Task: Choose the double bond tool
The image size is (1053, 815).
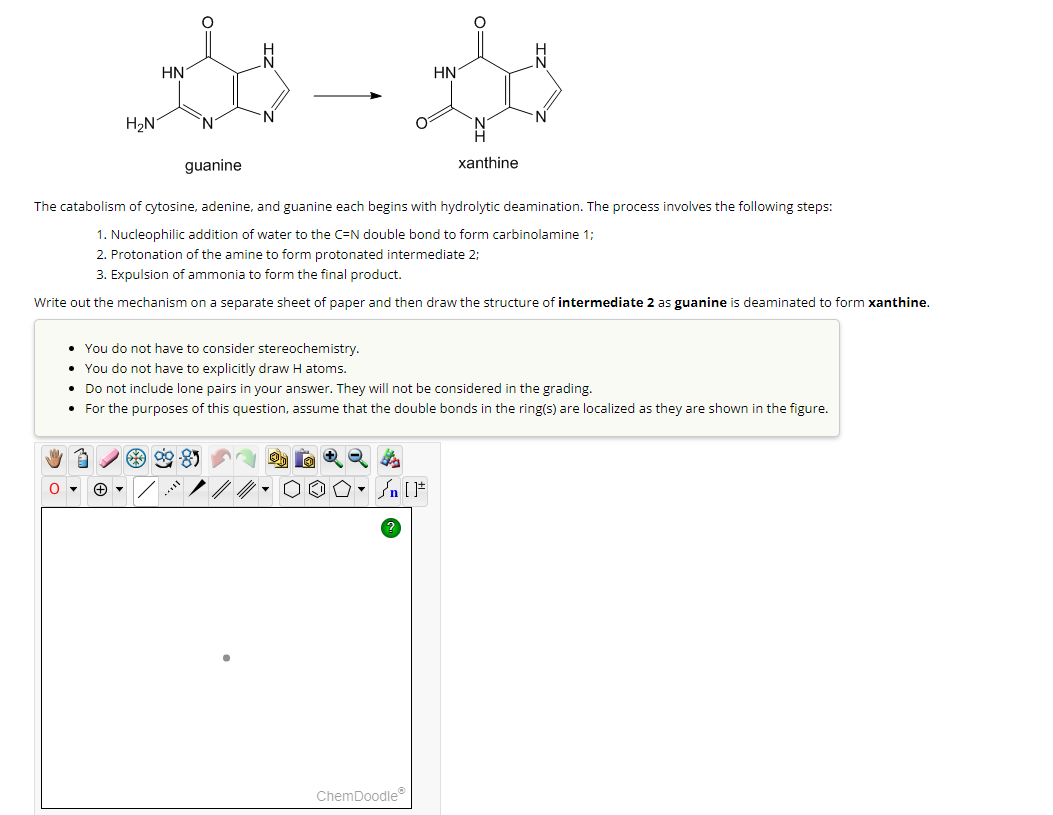Action: coord(219,488)
